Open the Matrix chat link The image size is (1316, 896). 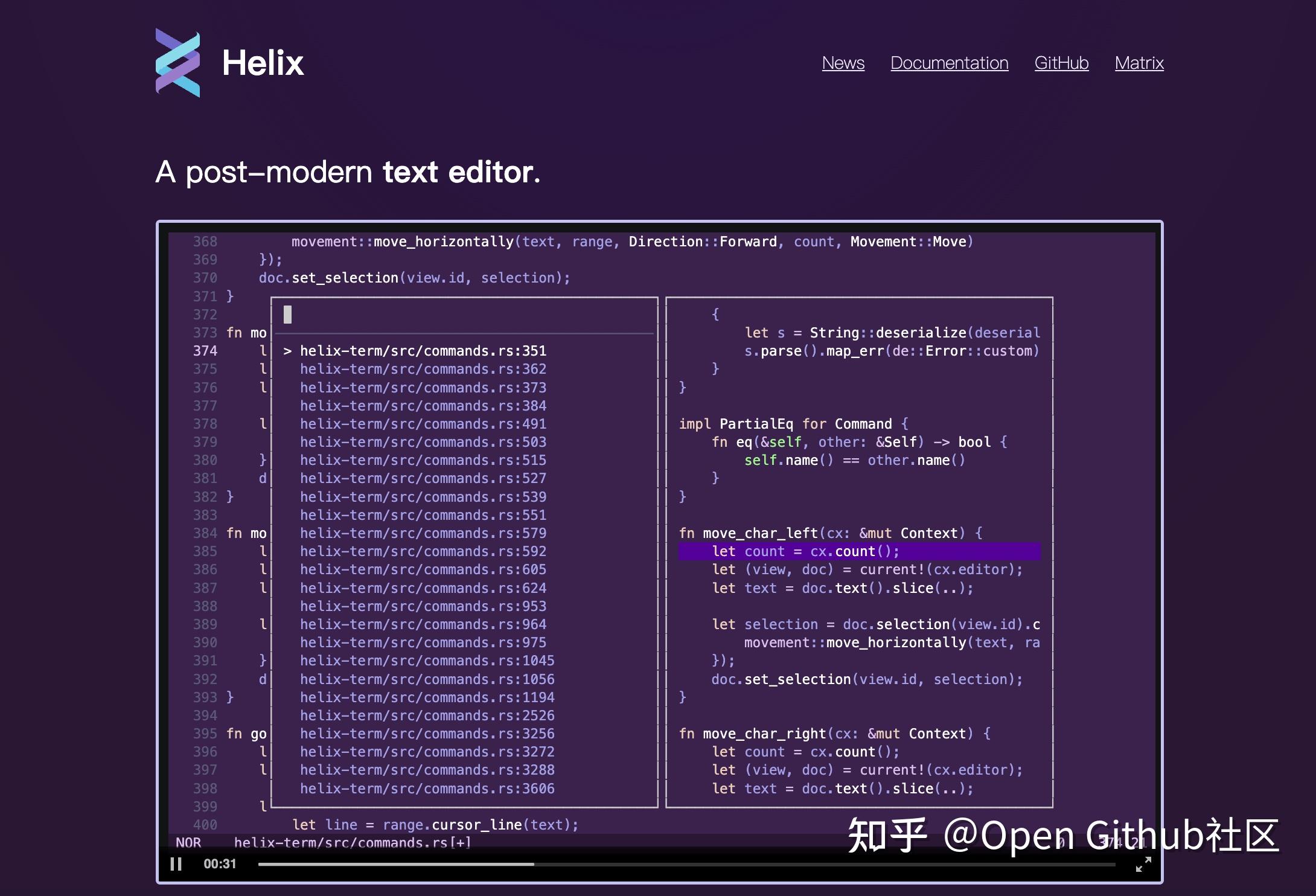(1140, 63)
